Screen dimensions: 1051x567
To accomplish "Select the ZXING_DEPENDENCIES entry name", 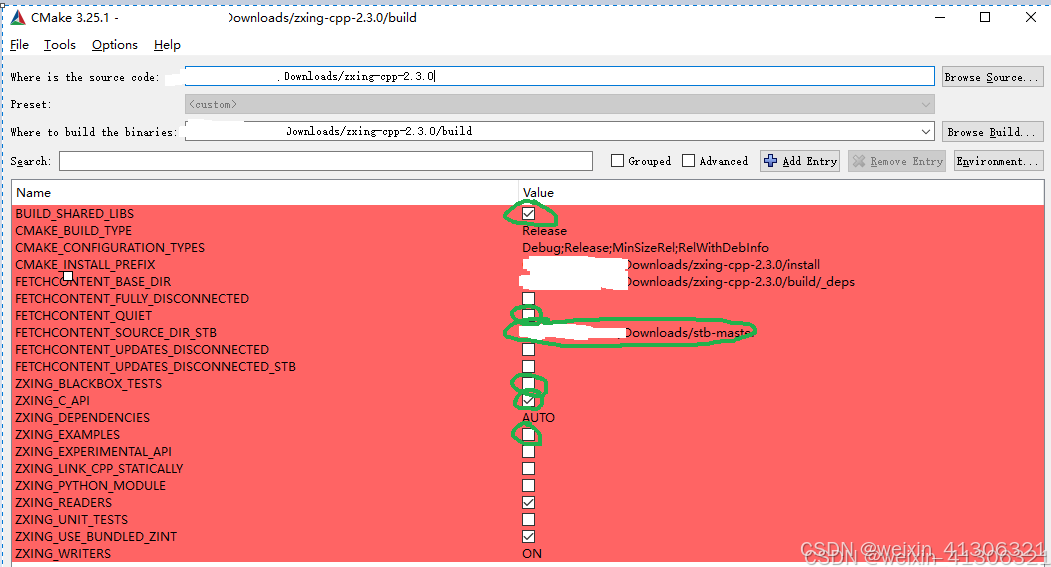I will click(x=82, y=418).
